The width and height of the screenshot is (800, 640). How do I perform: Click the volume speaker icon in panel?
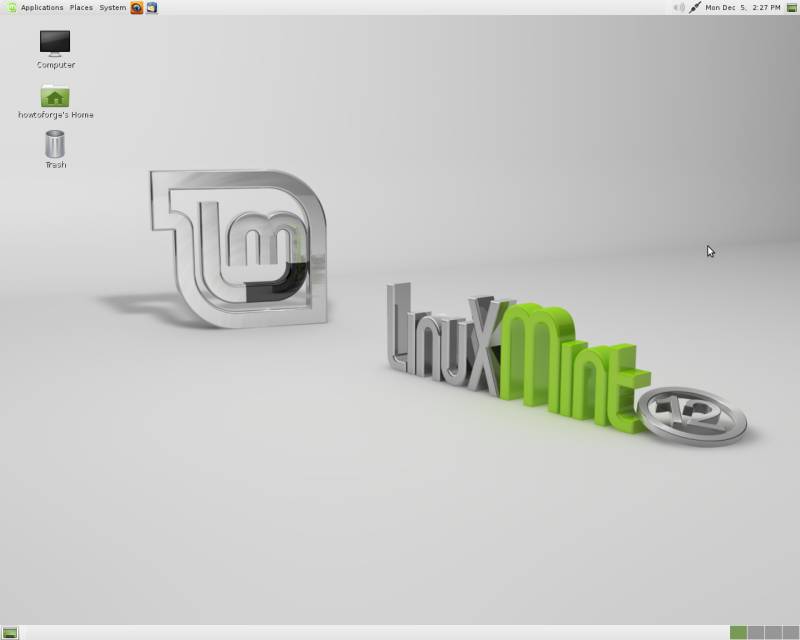(679, 8)
